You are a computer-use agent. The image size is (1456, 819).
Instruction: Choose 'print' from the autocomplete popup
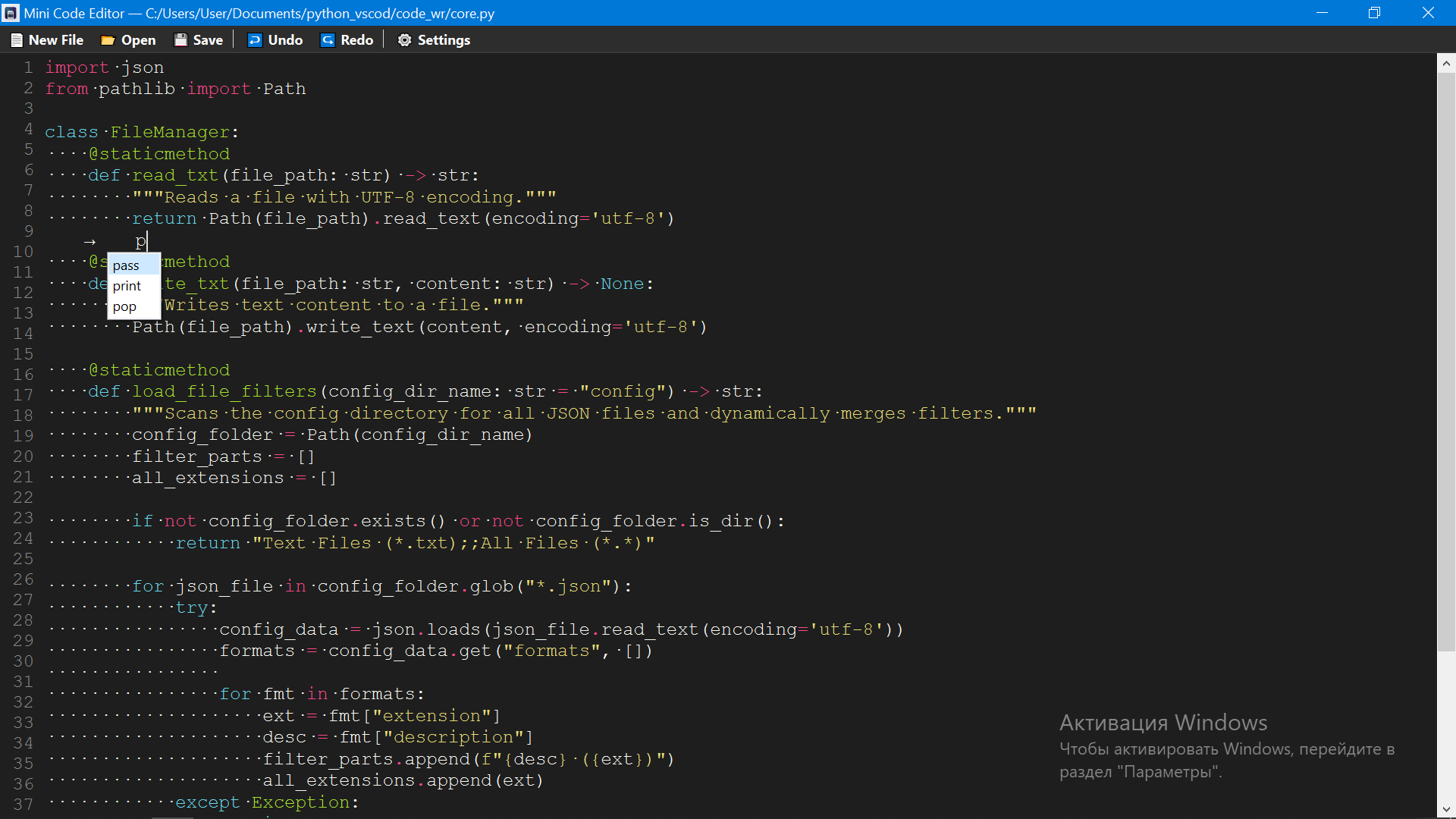pyautogui.click(x=134, y=286)
